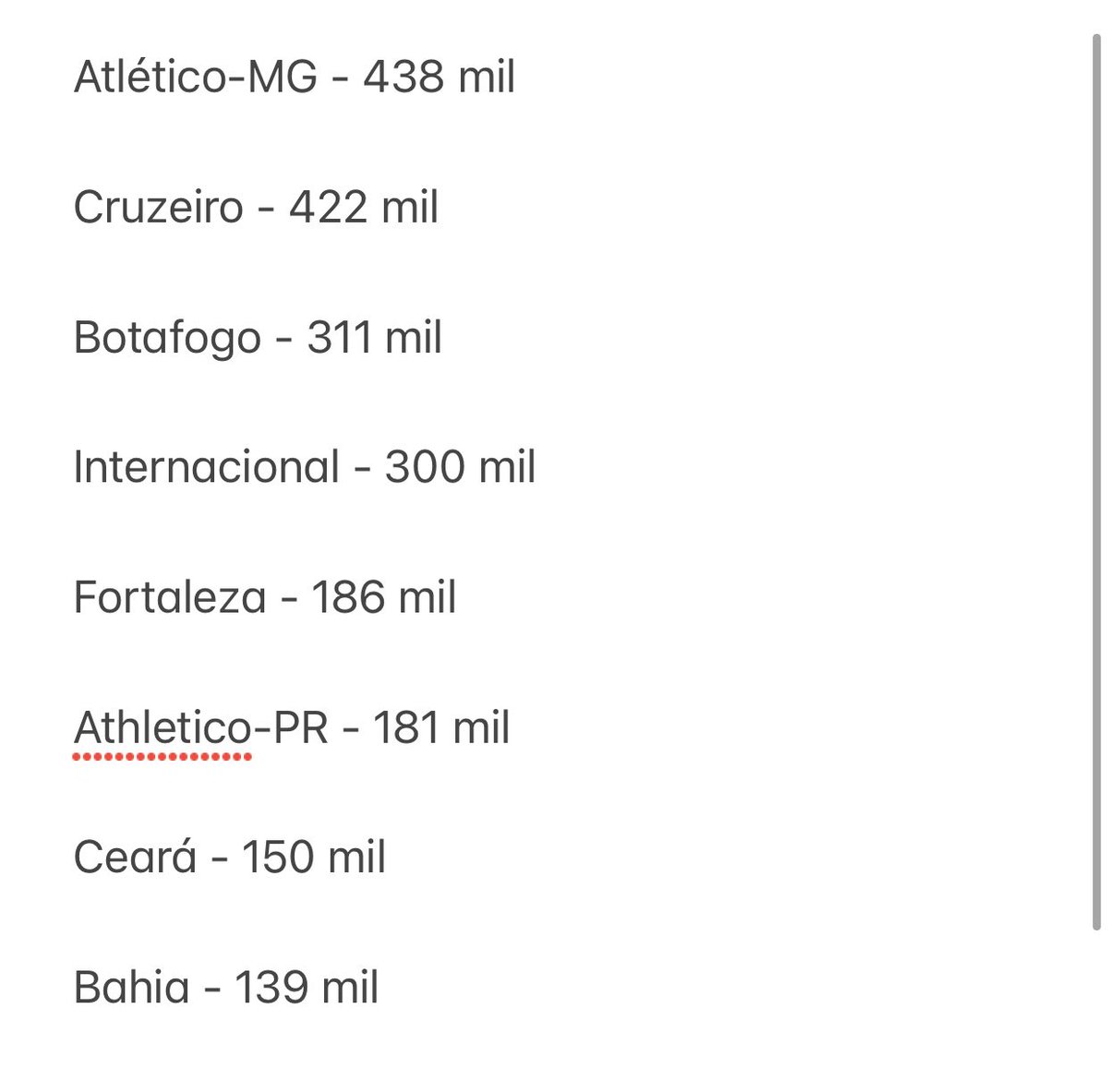Click the Atlético-MG team name
This screenshot has width=1108, height=1092.
195,77
